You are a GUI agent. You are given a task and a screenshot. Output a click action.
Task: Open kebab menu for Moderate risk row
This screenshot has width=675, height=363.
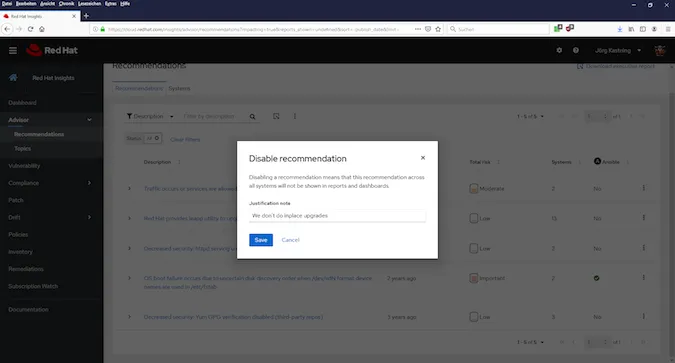(644, 188)
